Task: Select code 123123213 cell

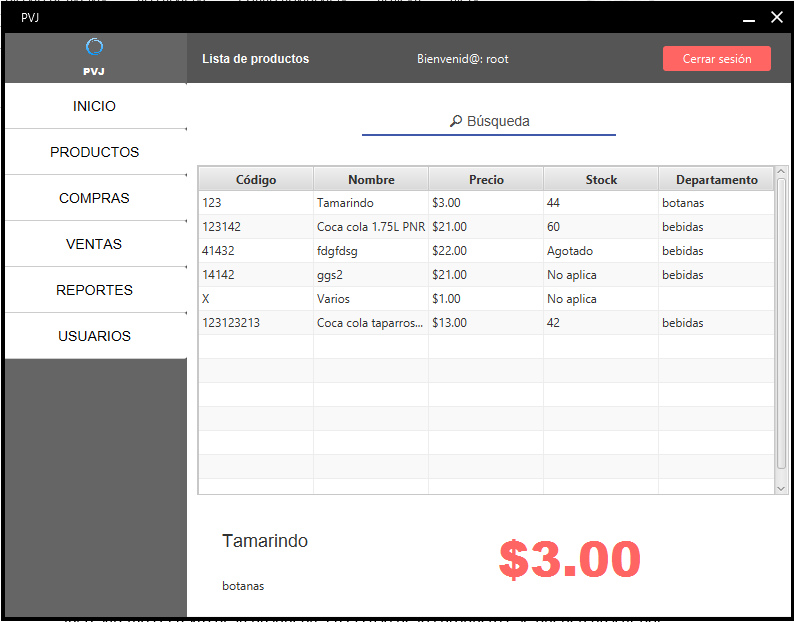Action: (x=256, y=323)
